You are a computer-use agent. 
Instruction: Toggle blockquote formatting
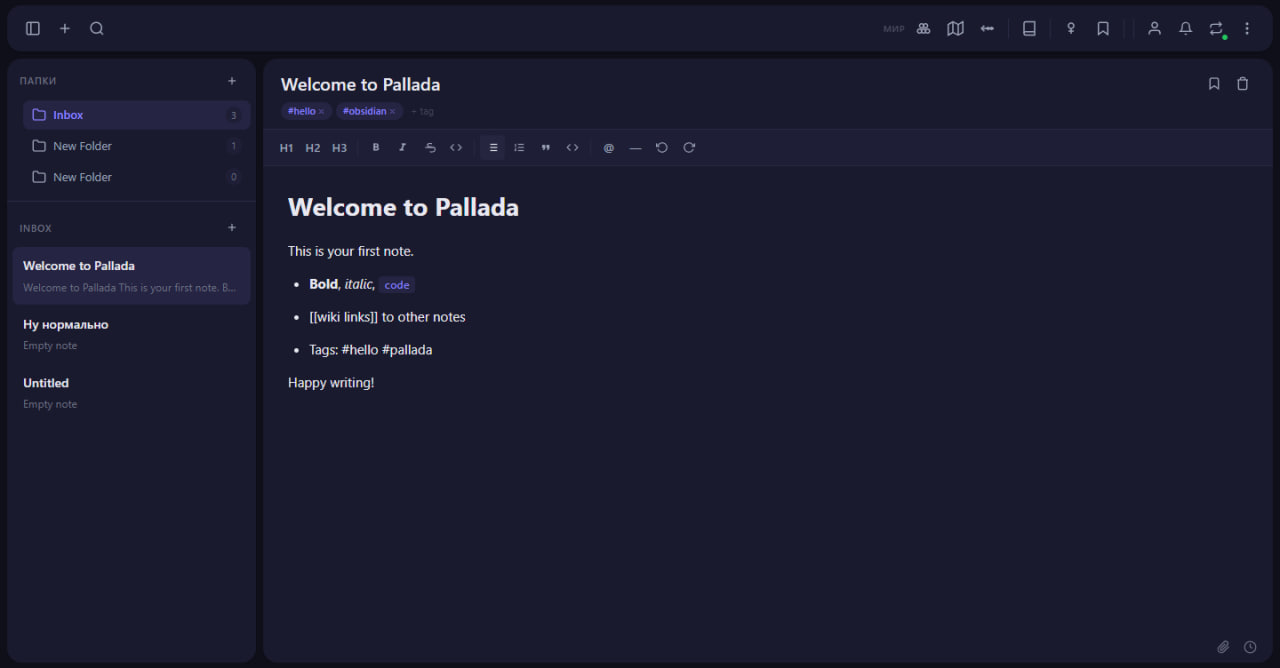tap(546, 148)
